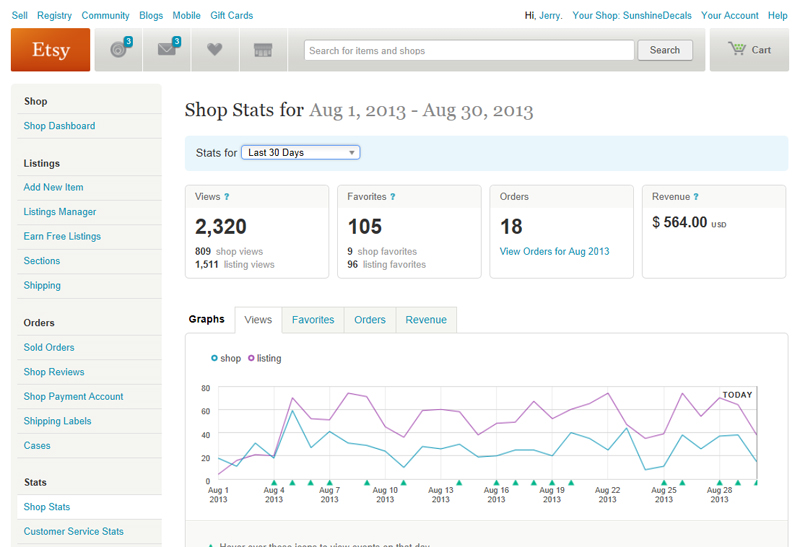Open Sections in the sidebar
The height and width of the screenshot is (547, 800).
pos(42,261)
